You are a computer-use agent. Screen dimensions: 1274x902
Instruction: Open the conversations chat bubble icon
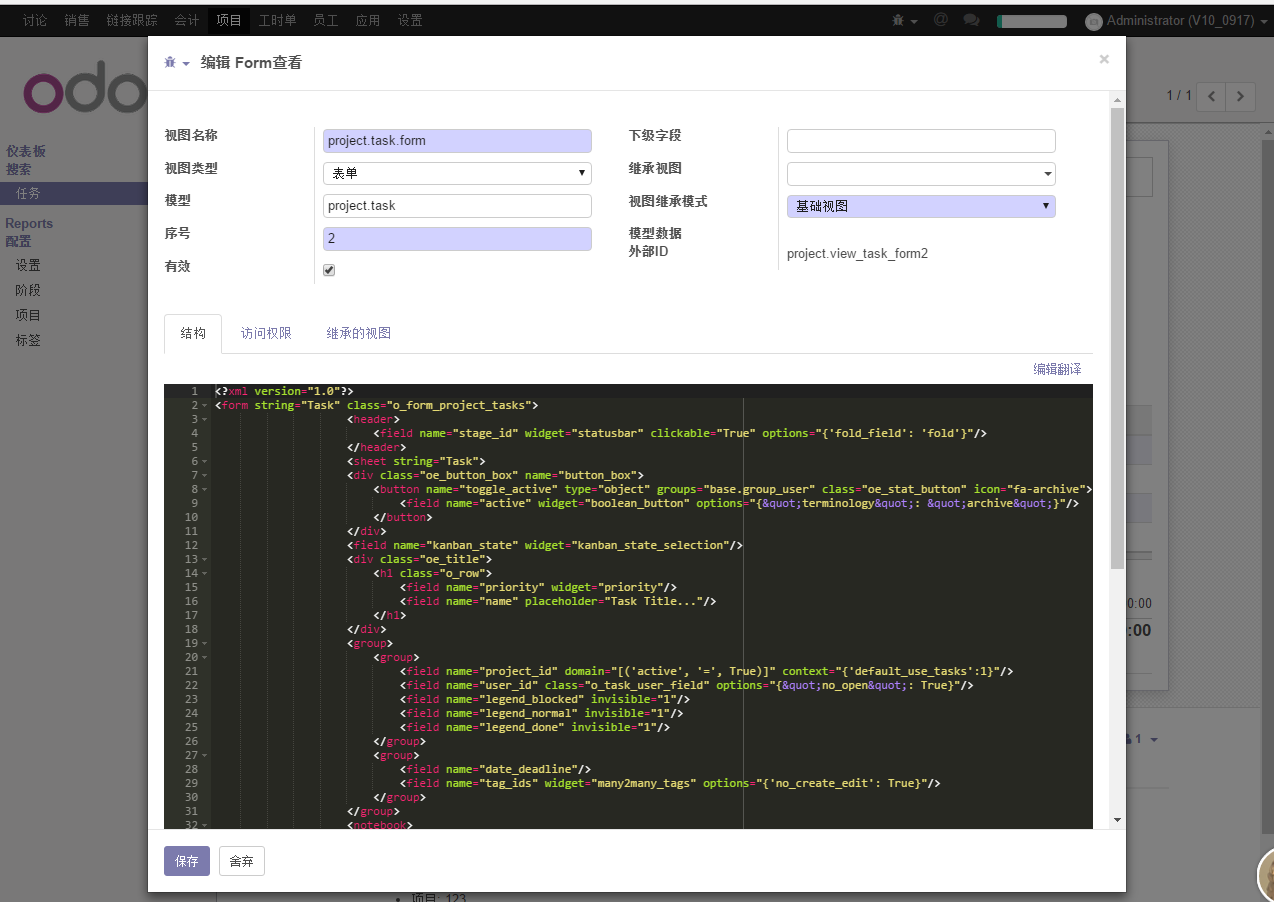971,20
